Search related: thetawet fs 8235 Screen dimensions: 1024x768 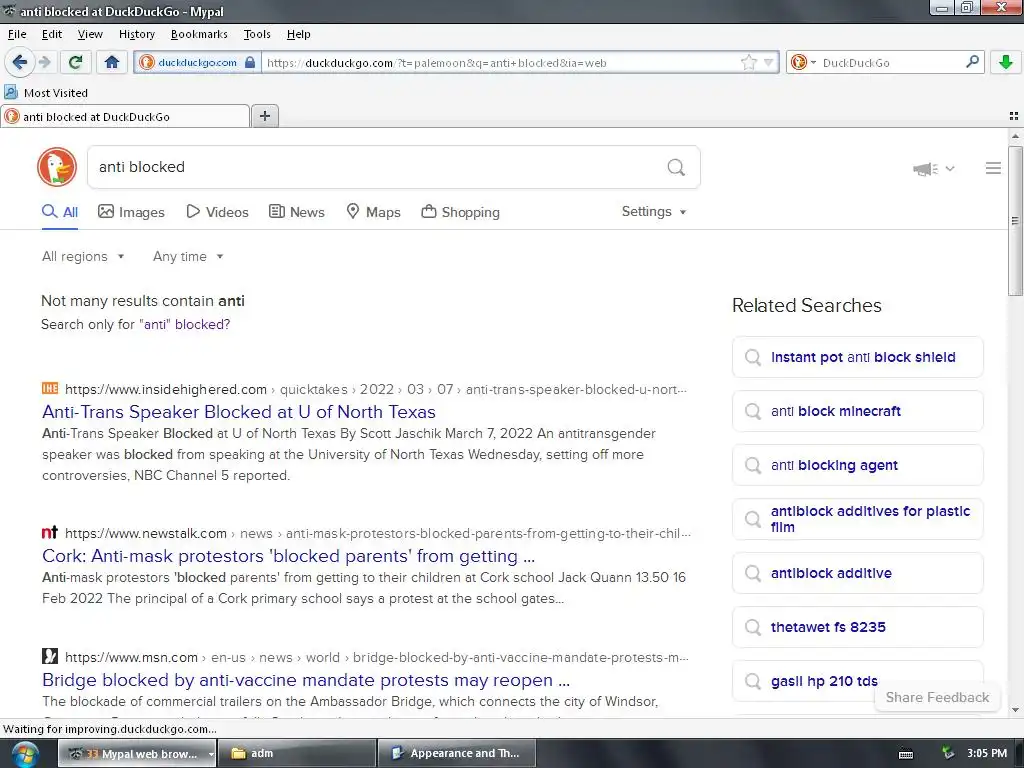[x=857, y=627]
